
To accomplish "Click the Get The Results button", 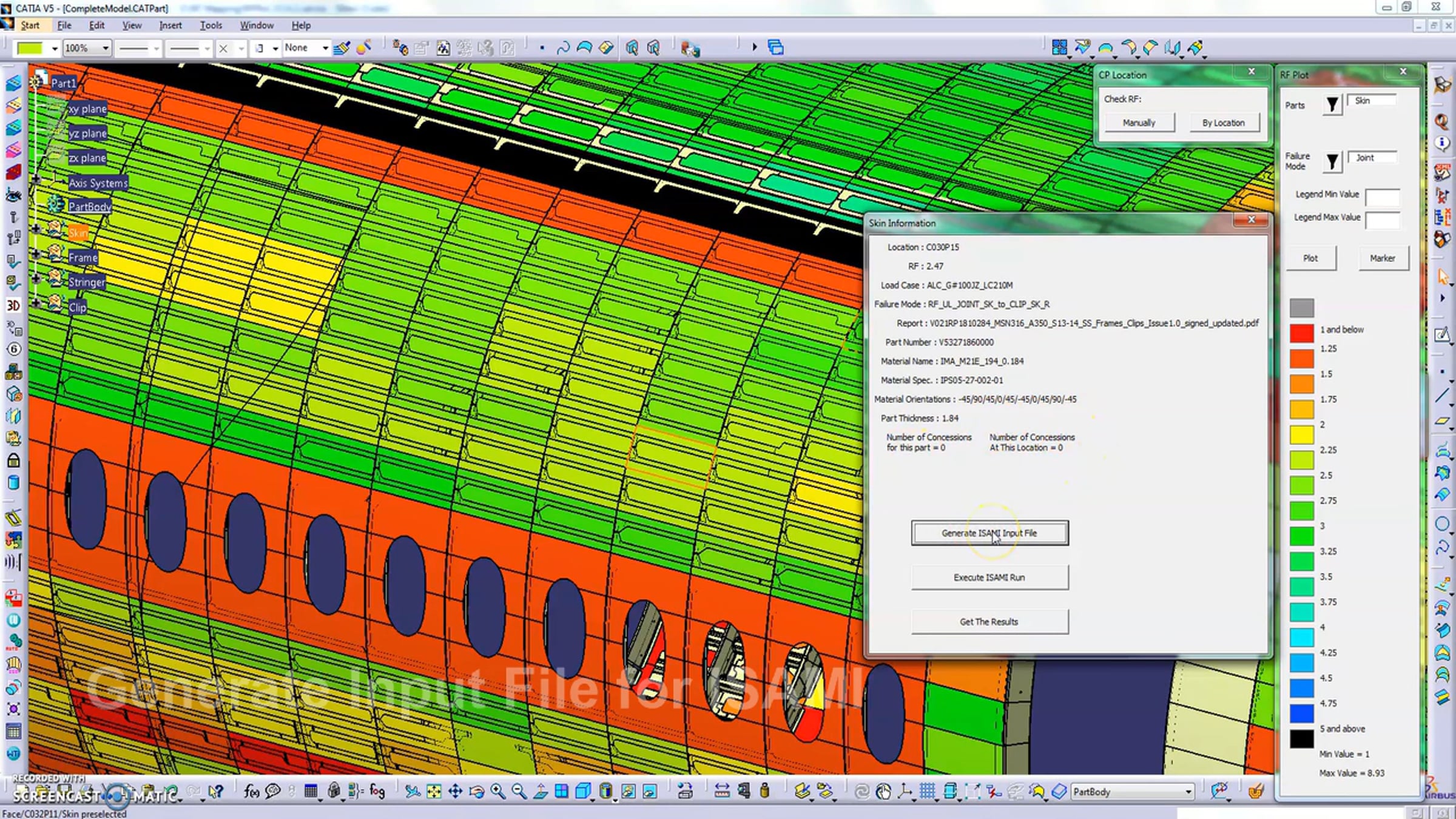I will click(989, 622).
